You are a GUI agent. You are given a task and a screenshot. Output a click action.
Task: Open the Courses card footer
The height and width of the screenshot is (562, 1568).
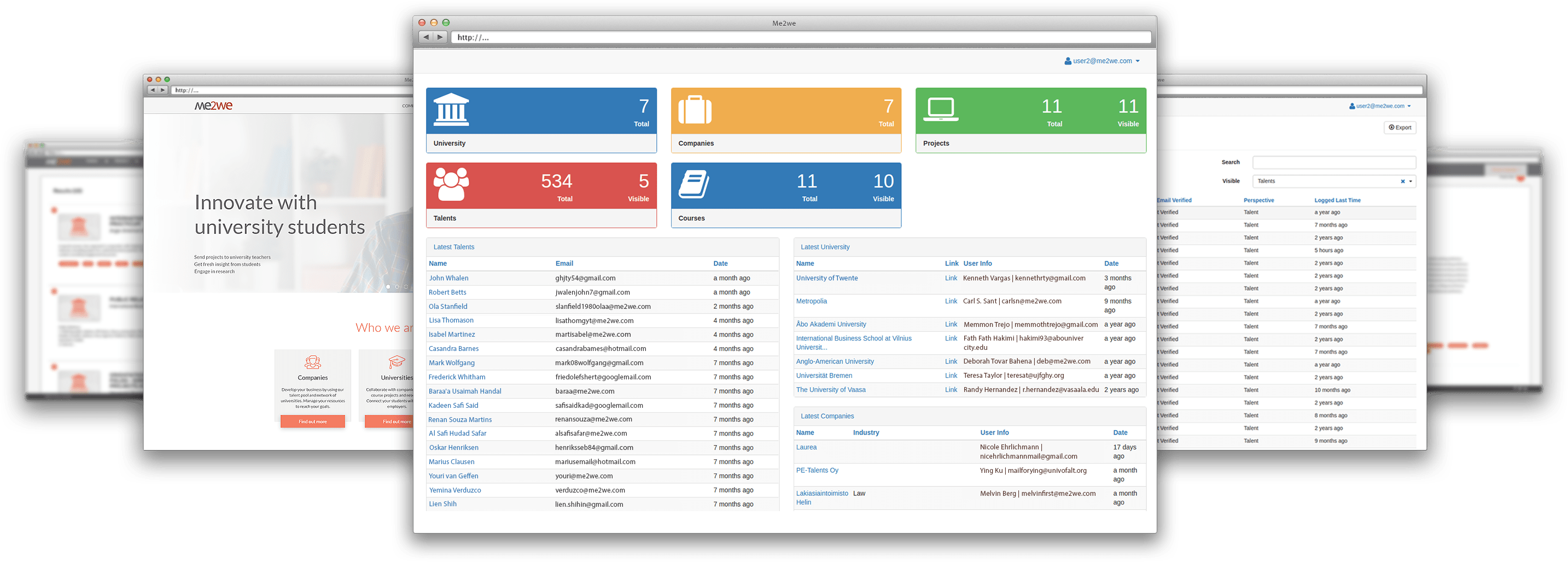786,218
